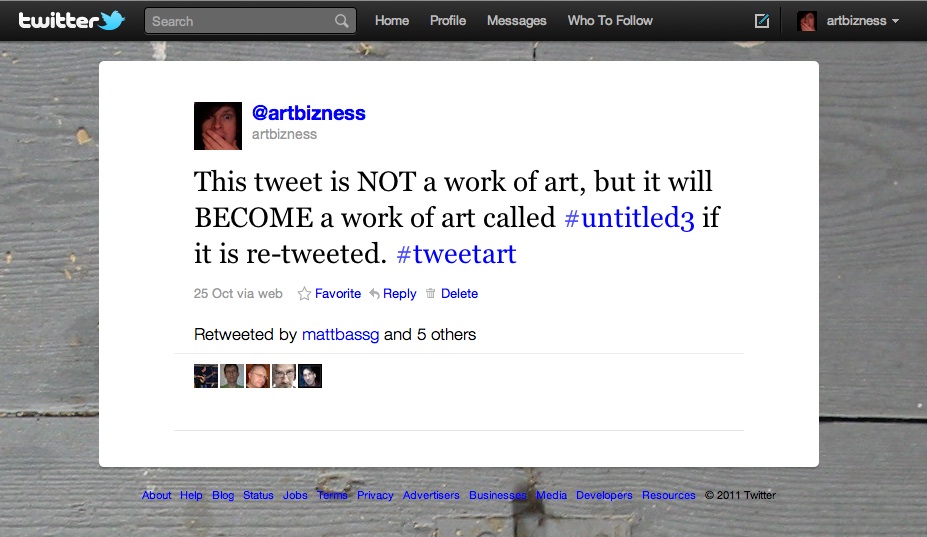This screenshot has width=927, height=537.
Task: Open the Status footer link
Action: click(x=258, y=496)
